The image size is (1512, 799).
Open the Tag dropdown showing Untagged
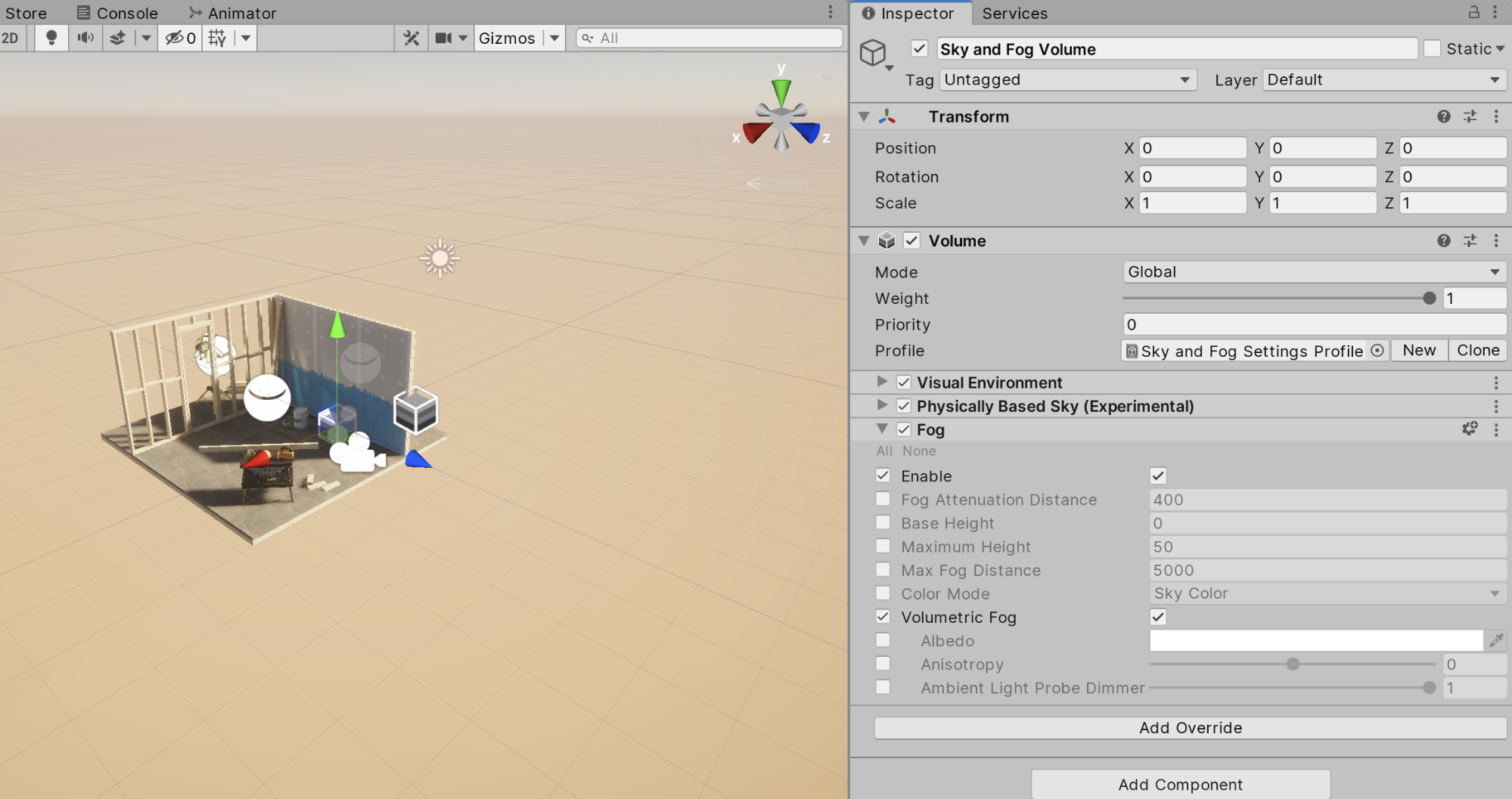[1067, 80]
